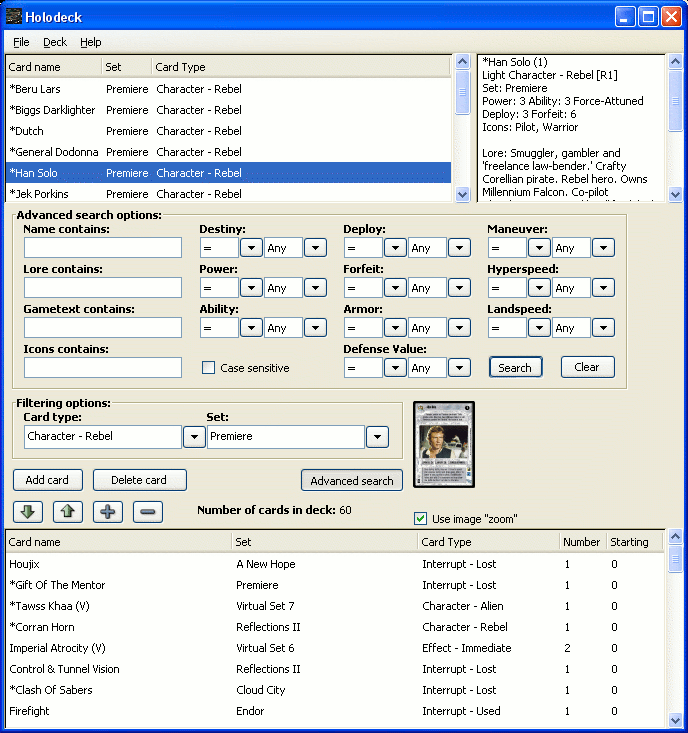
Task: Sort search results by Card Type header
Action: (x=301, y=67)
